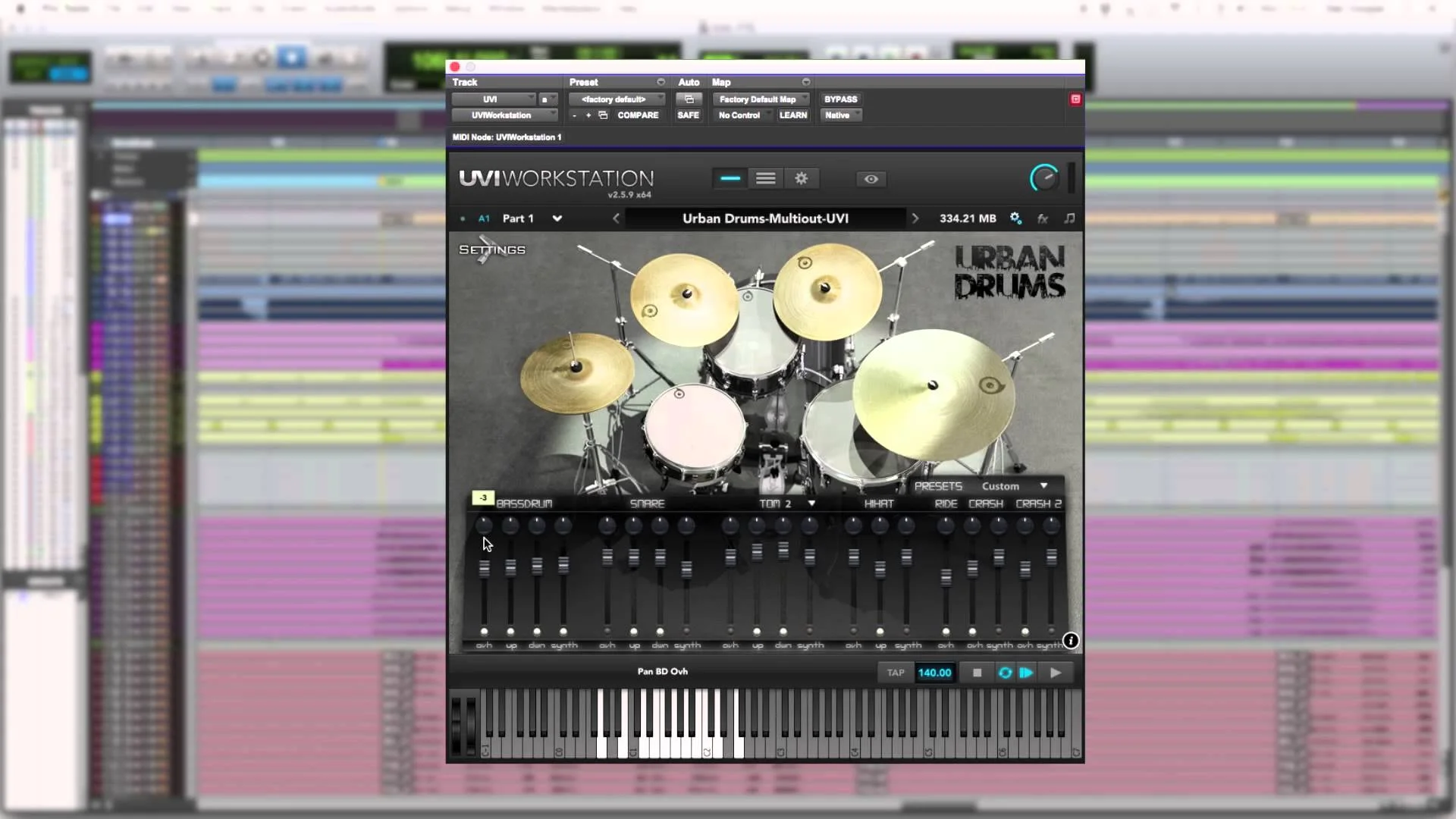
Task: Open the fx effects icon
Action: click(x=1043, y=218)
